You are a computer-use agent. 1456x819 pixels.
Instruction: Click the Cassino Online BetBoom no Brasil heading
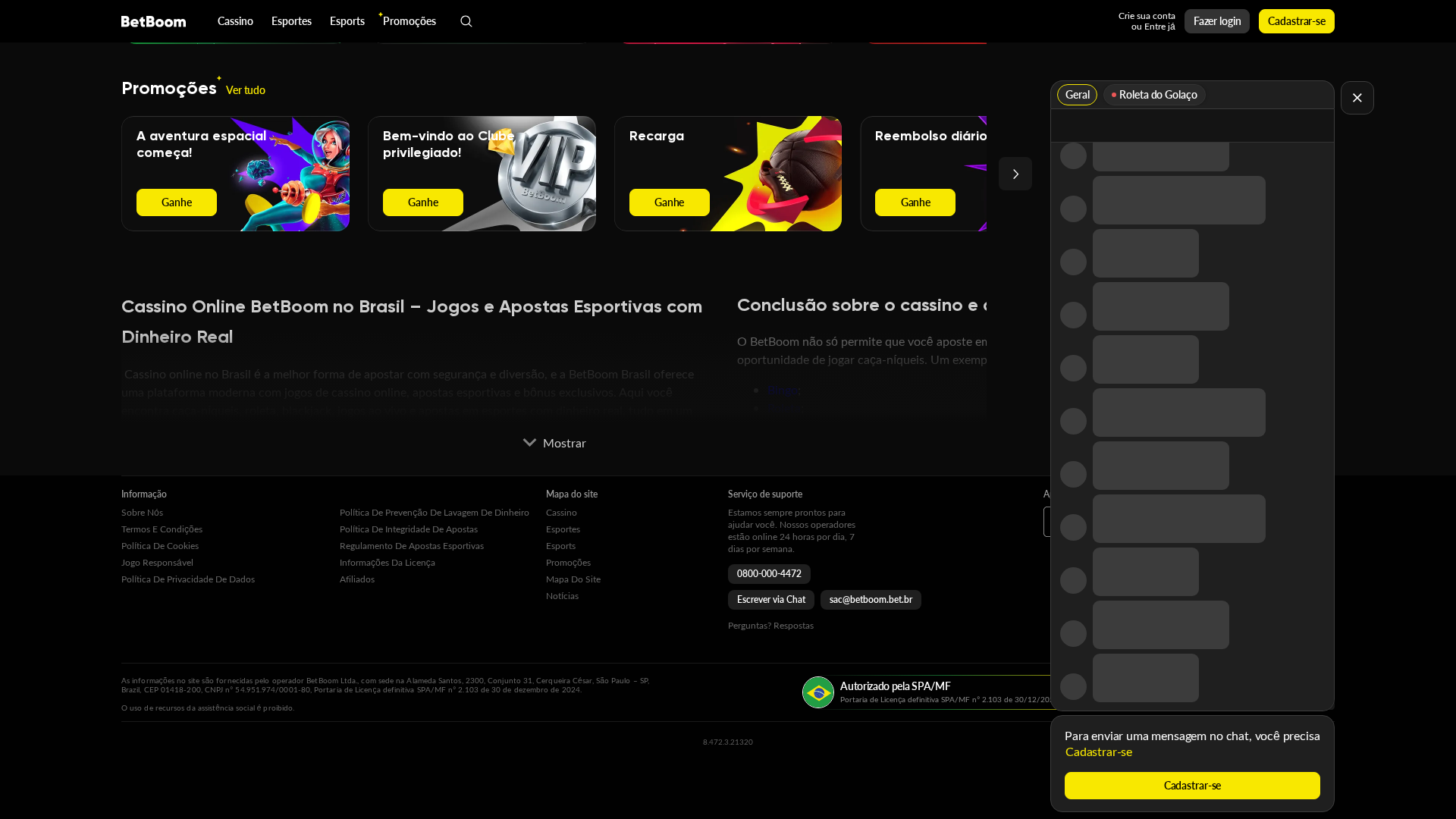(x=412, y=322)
